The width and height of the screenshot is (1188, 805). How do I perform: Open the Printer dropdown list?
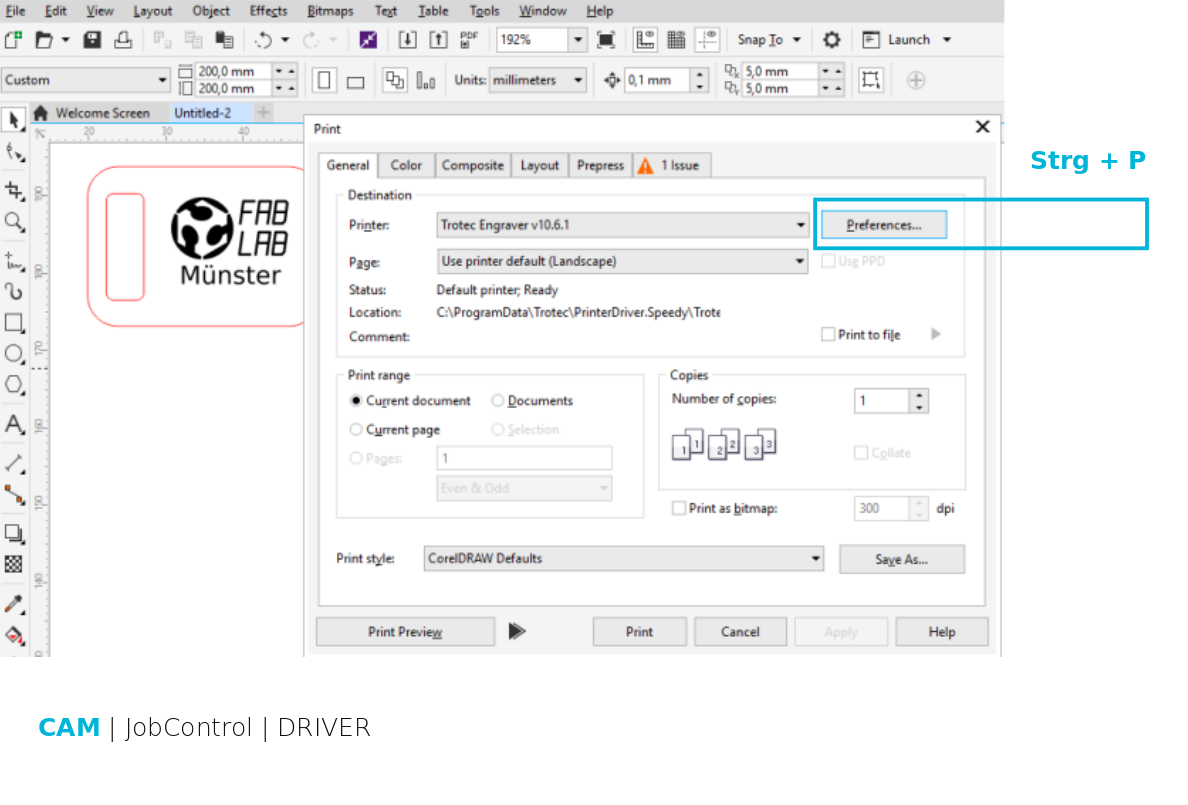coord(623,225)
